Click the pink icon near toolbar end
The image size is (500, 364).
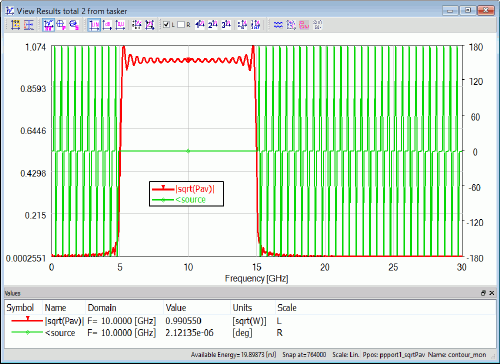tap(304, 25)
